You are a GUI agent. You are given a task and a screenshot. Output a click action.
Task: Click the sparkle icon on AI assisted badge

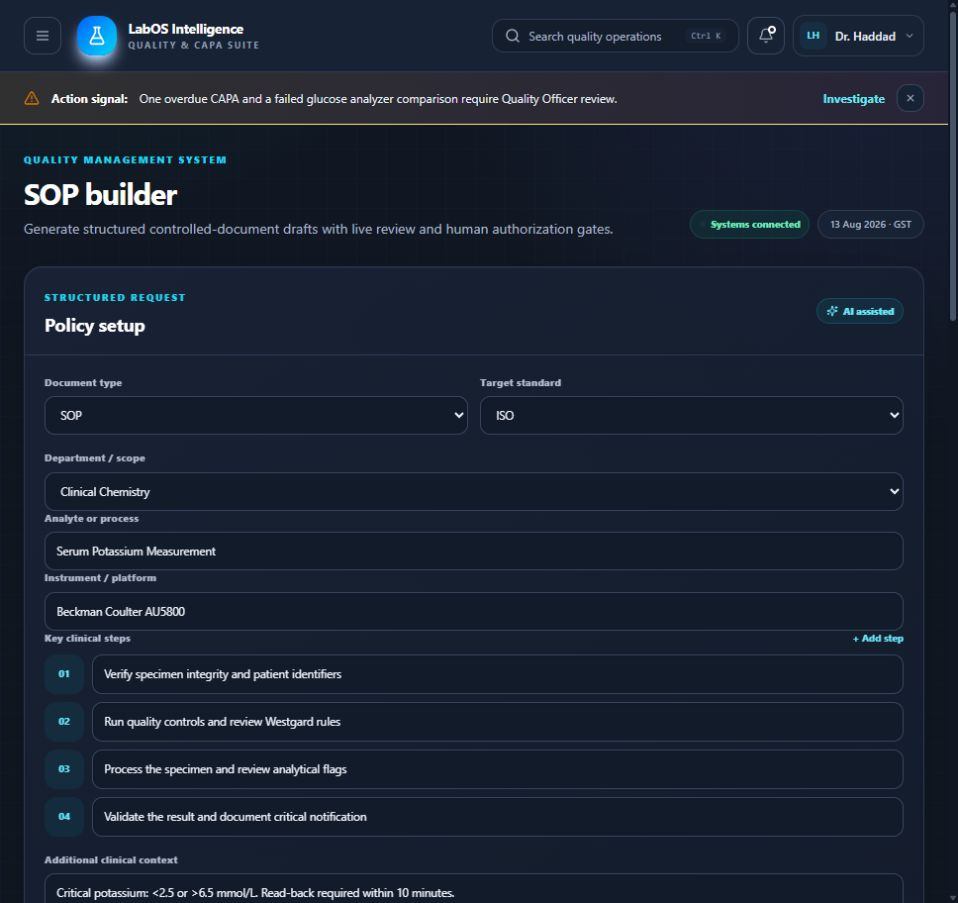tap(832, 311)
